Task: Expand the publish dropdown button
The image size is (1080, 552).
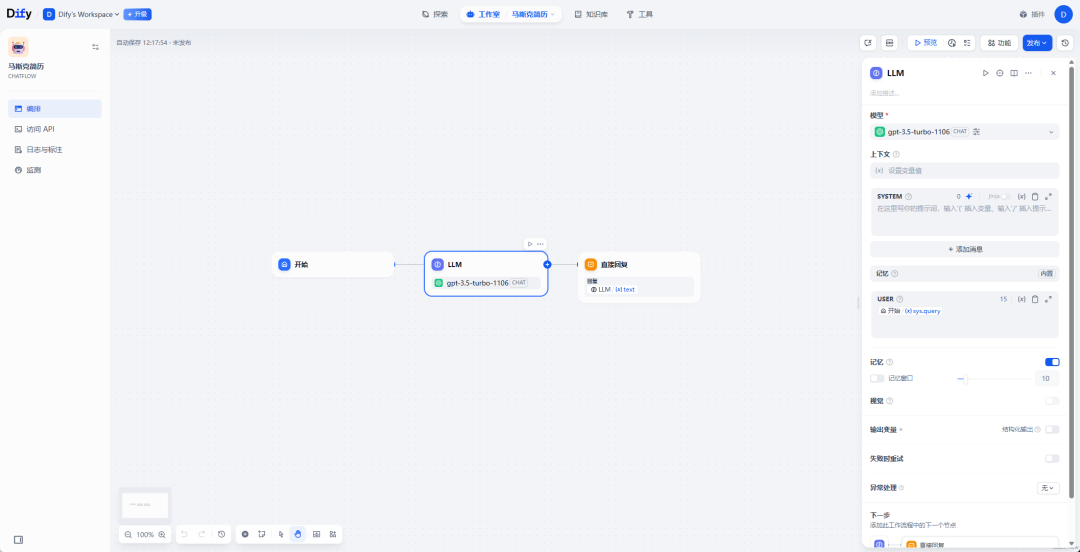Action: [x=1037, y=43]
